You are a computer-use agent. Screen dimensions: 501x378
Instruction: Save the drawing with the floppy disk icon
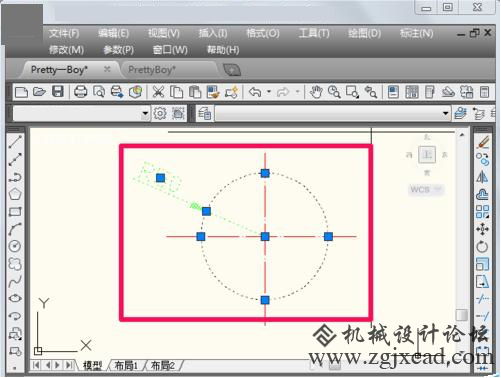click(x=58, y=92)
